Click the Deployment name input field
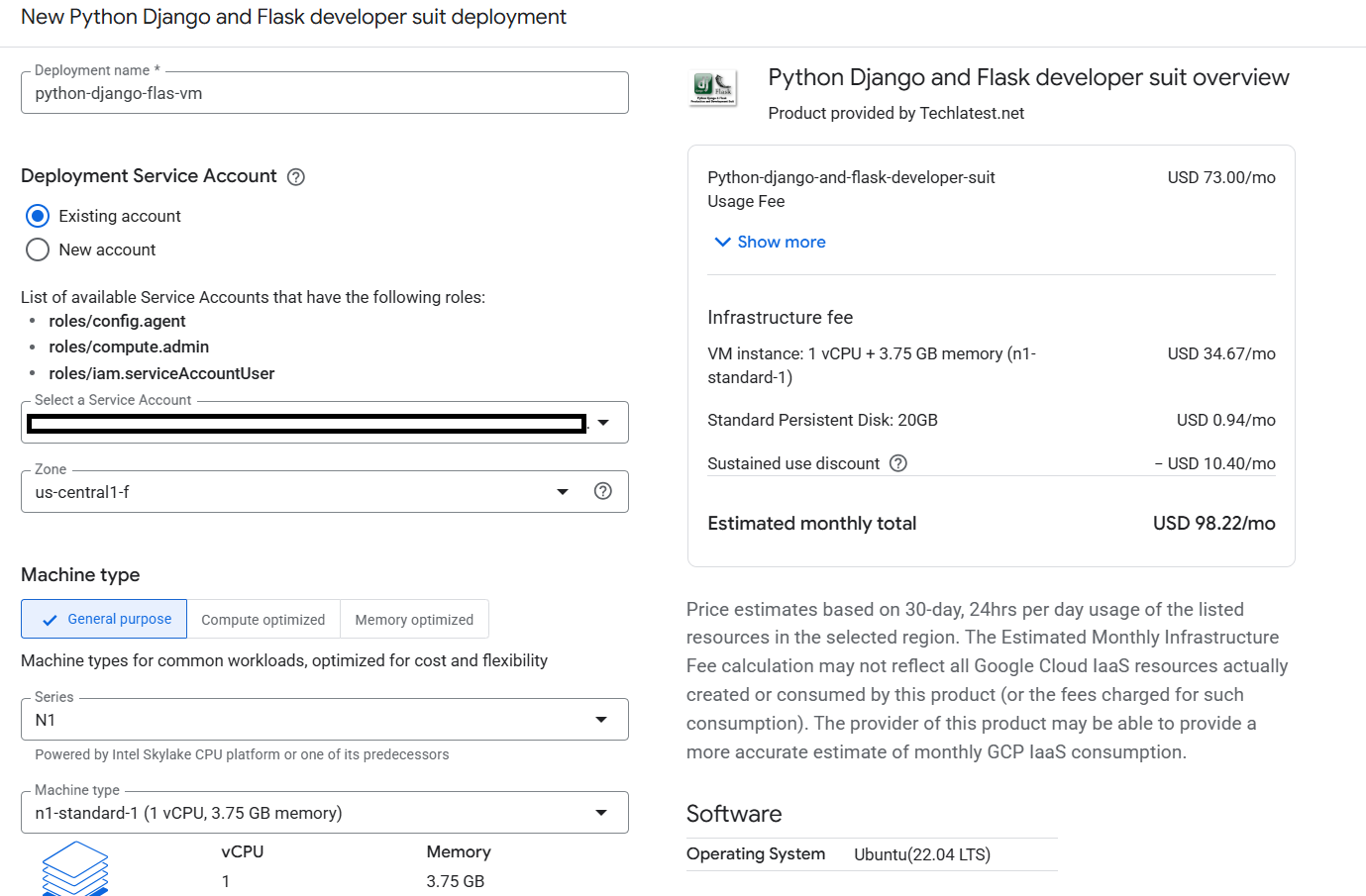This screenshot has height=896, width=1366. (324, 94)
